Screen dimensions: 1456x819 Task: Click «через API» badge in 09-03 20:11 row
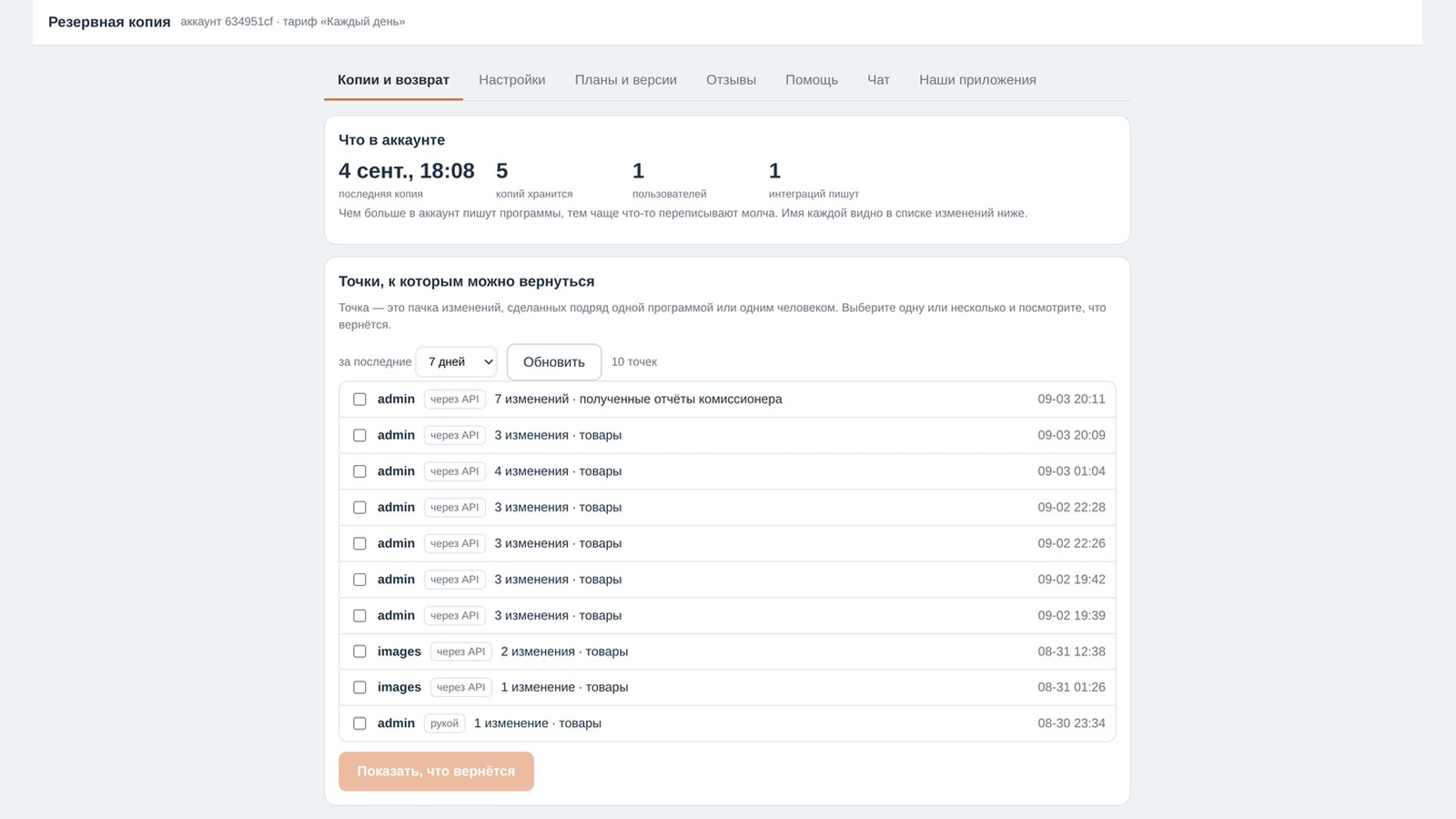(x=455, y=399)
